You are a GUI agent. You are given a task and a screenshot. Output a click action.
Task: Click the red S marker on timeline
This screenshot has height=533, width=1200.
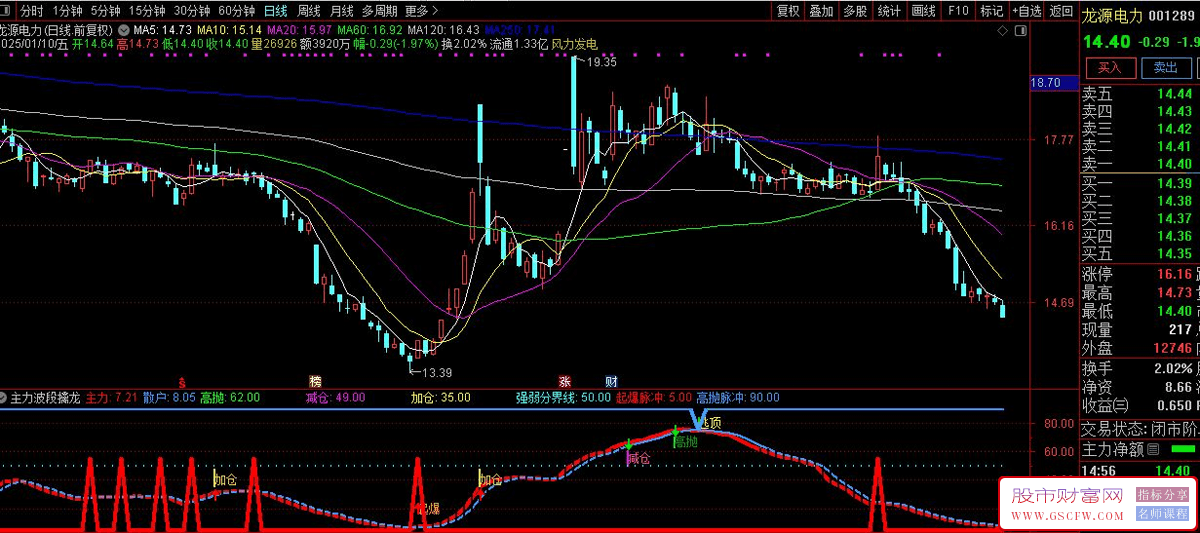point(181,381)
